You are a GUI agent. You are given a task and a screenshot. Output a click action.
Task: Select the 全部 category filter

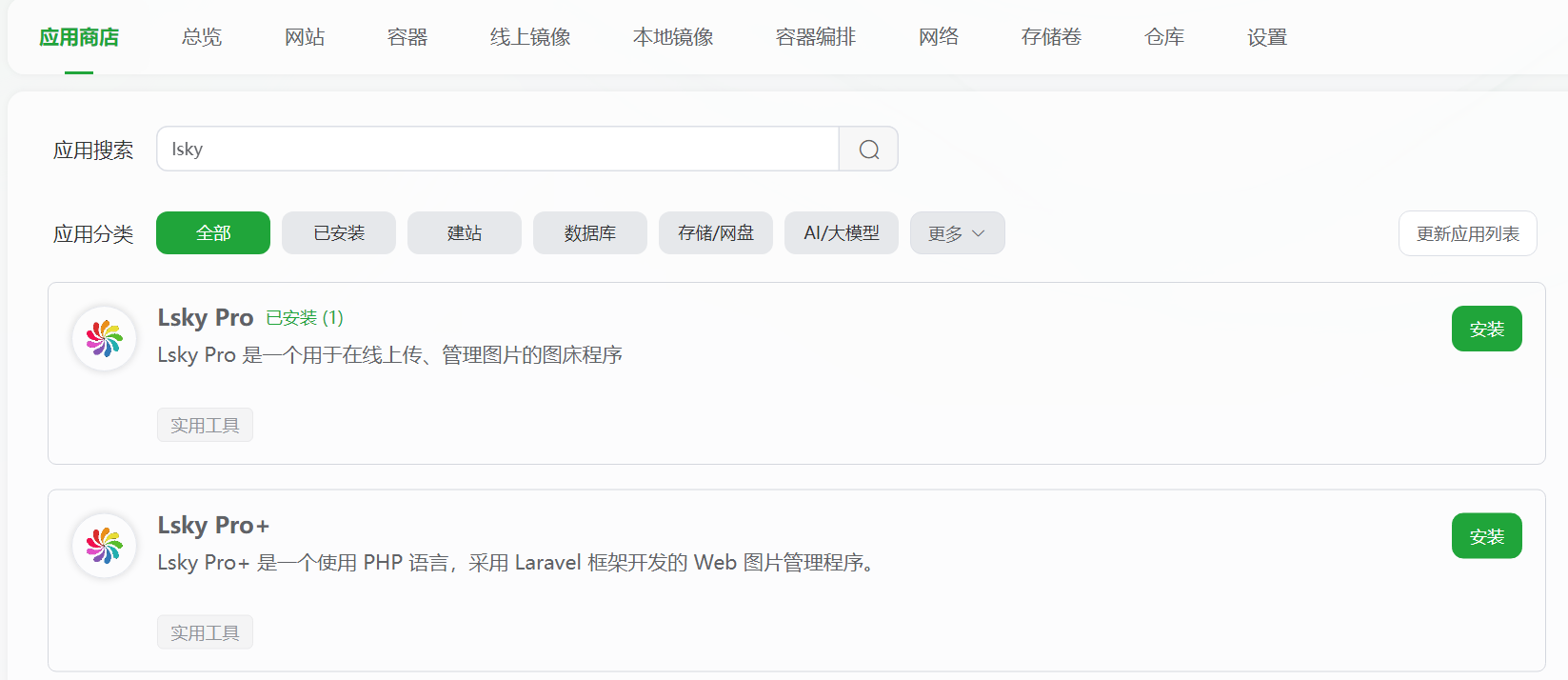(x=213, y=233)
